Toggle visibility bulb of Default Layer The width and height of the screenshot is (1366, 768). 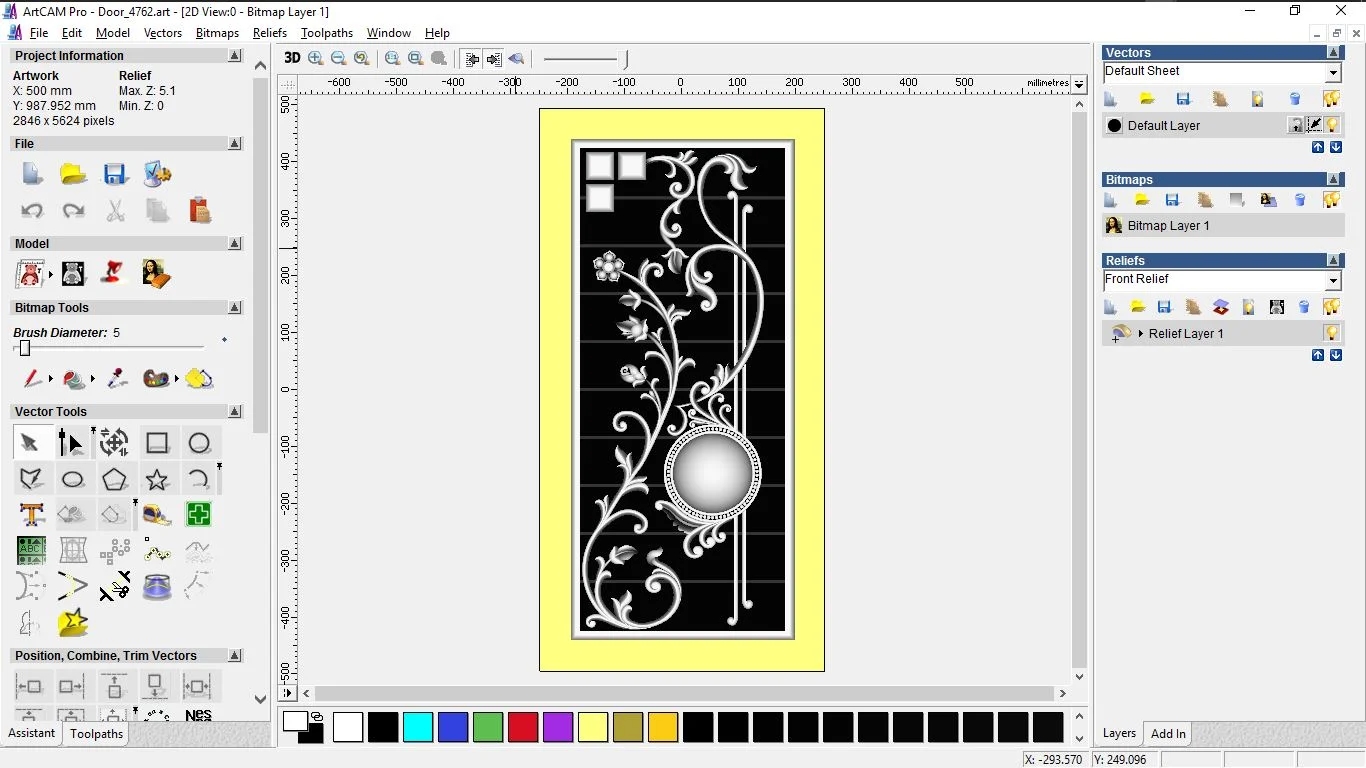pyautogui.click(x=1332, y=125)
